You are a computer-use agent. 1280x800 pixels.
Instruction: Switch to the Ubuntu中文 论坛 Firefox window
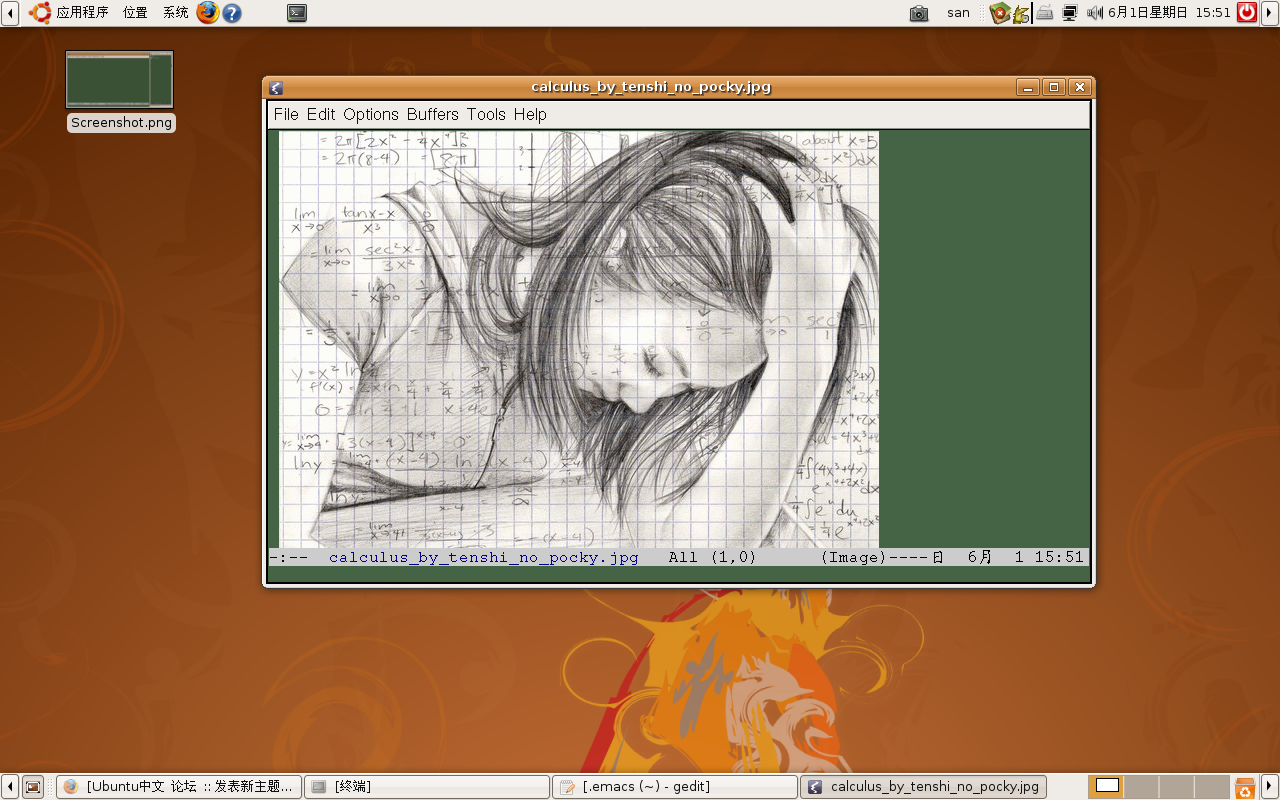click(178, 787)
